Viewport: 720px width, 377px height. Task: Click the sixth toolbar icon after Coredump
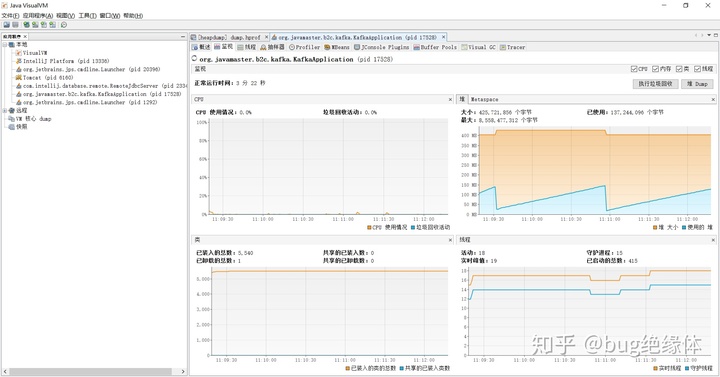pos(52,25)
